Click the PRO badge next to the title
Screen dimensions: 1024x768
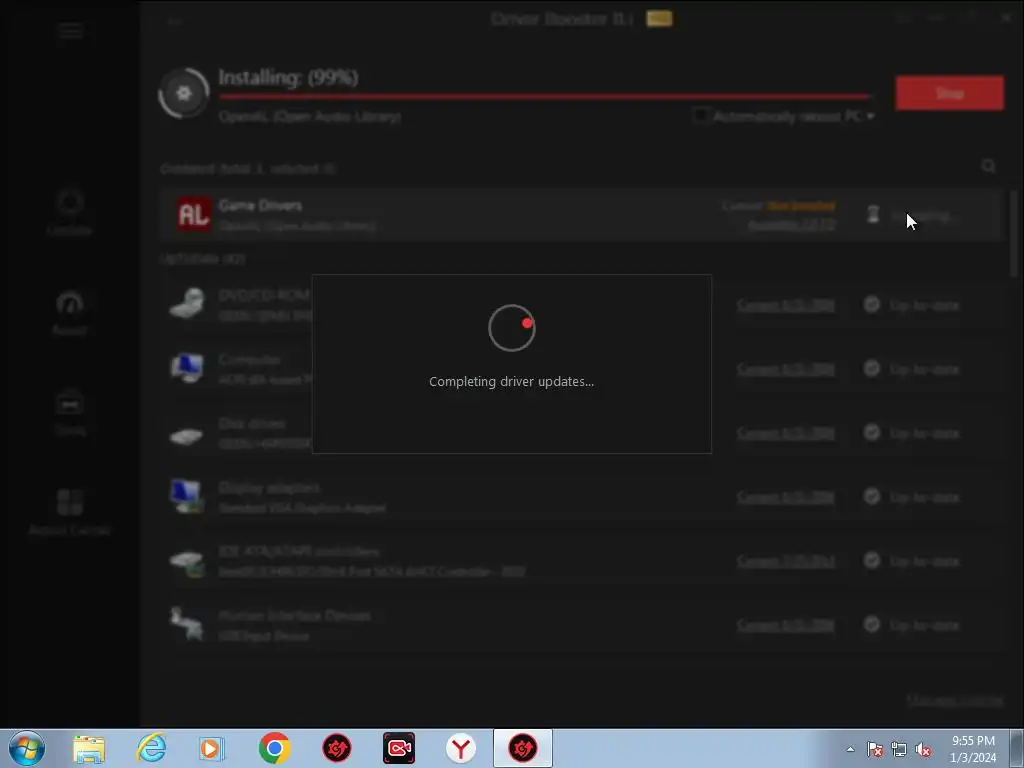click(659, 19)
